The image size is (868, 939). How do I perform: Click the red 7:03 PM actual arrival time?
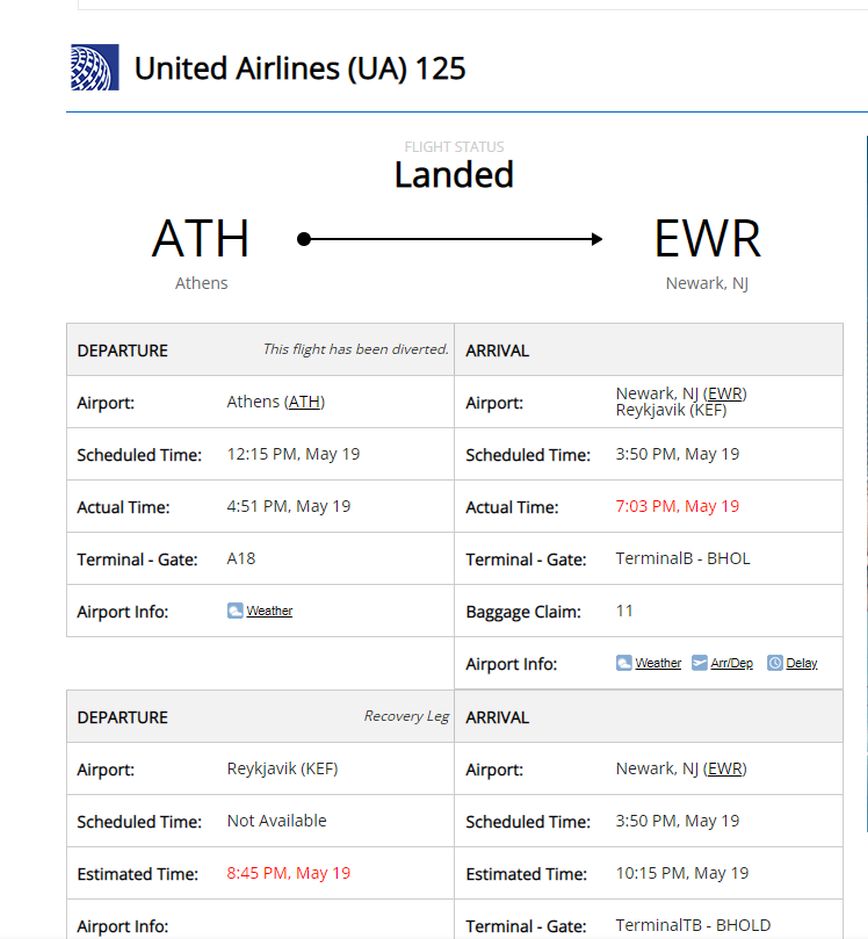point(677,507)
